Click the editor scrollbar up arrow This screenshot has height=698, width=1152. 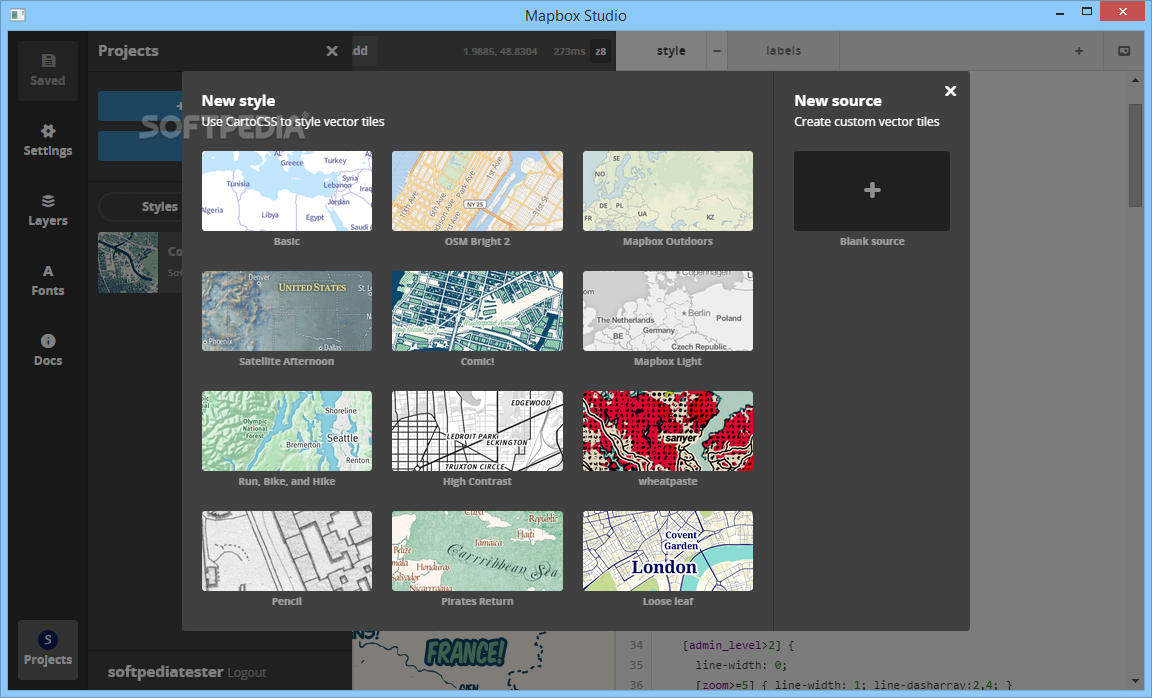pos(1135,80)
